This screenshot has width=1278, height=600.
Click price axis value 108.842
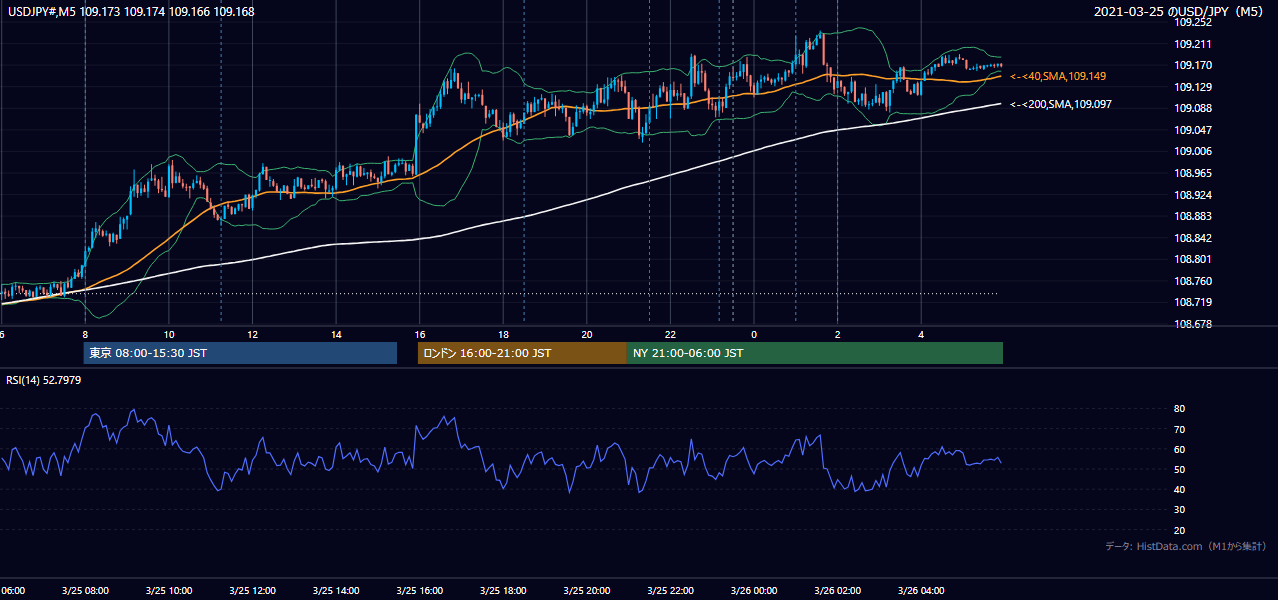click(1193, 238)
